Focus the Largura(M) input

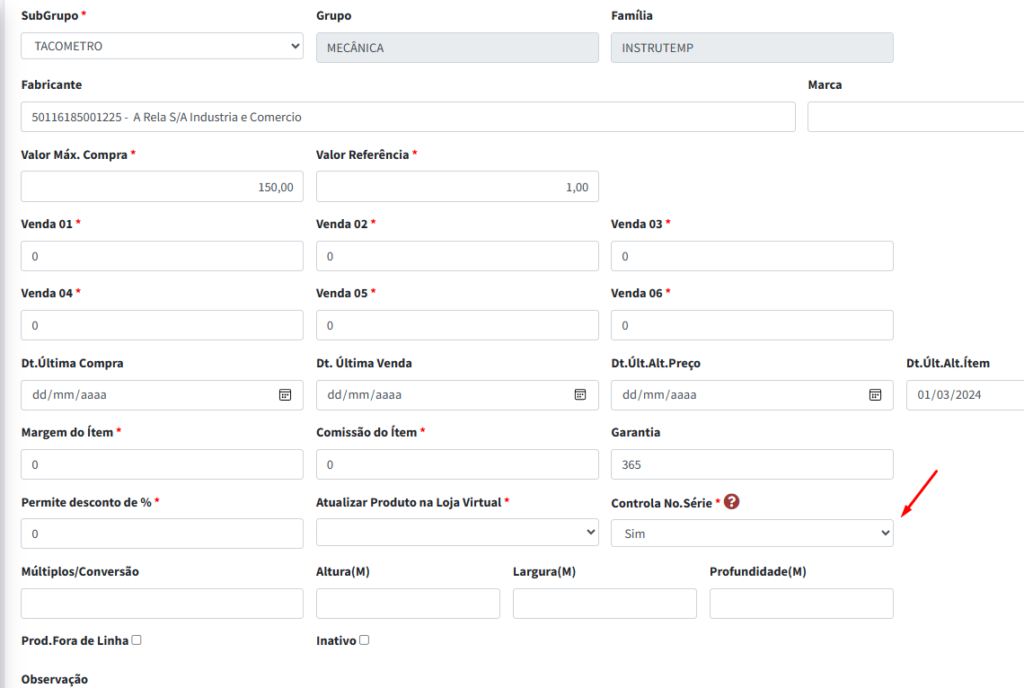coord(605,603)
